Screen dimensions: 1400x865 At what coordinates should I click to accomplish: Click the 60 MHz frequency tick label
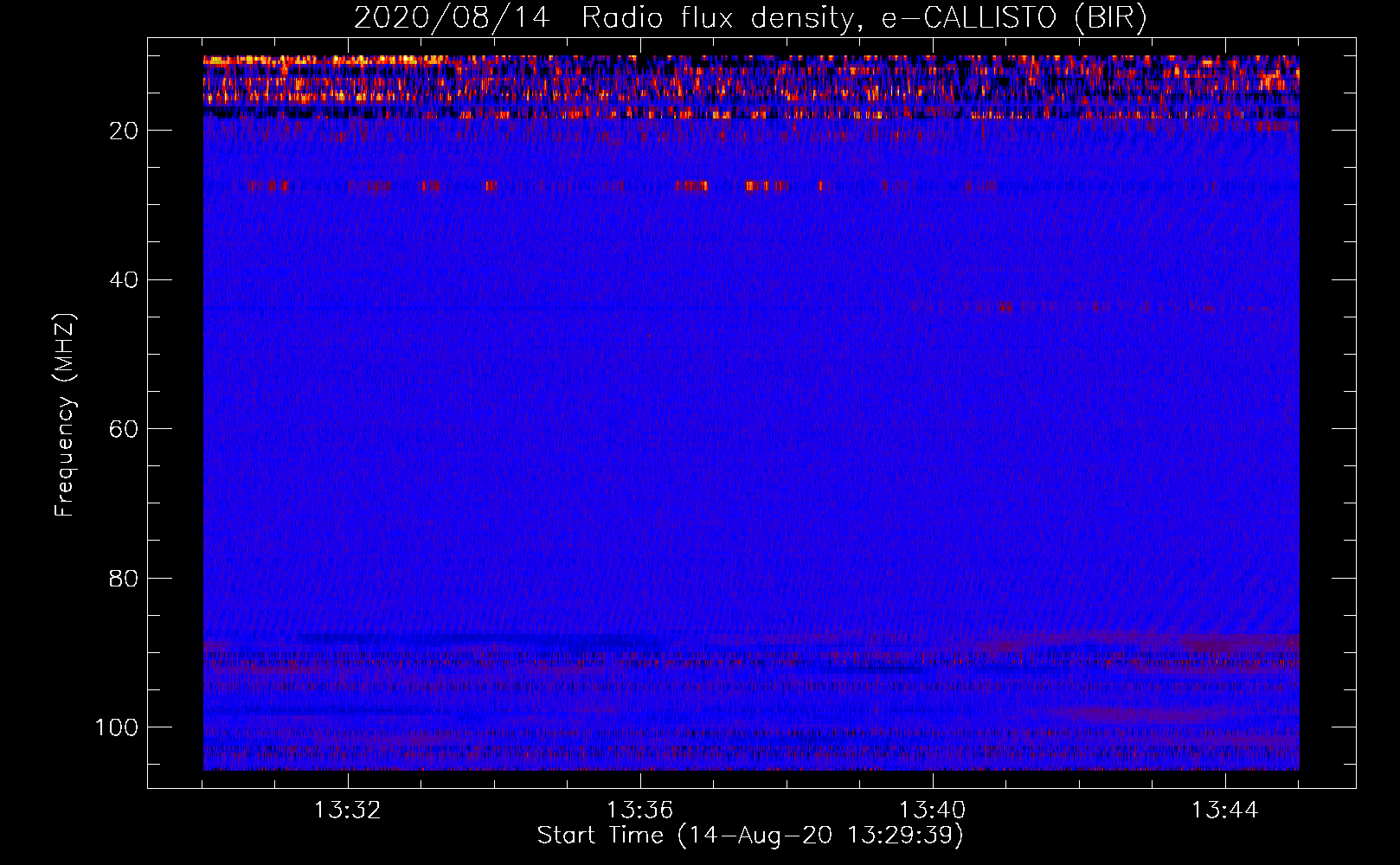pyautogui.click(x=124, y=429)
